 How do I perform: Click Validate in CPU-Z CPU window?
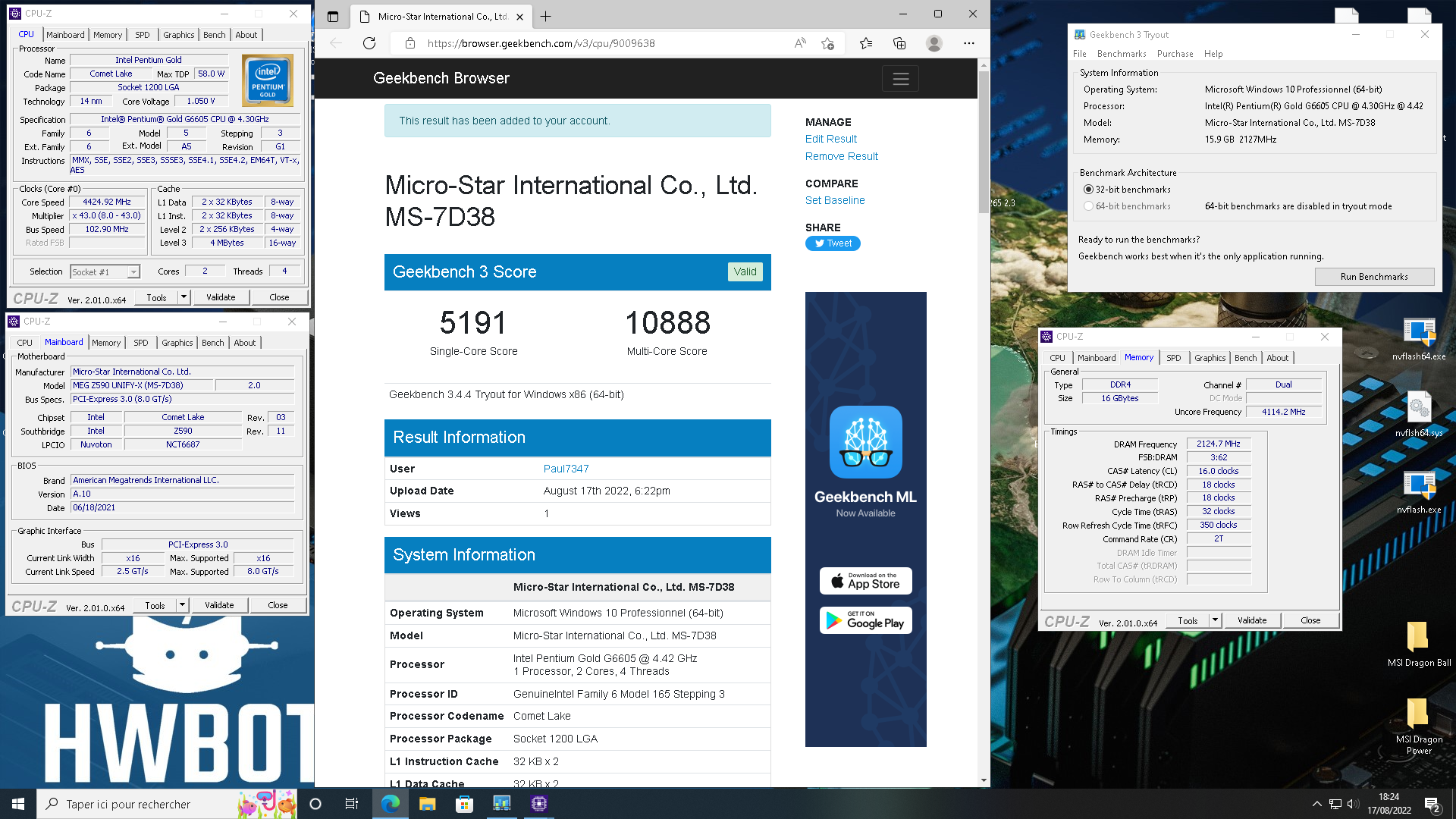[221, 297]
